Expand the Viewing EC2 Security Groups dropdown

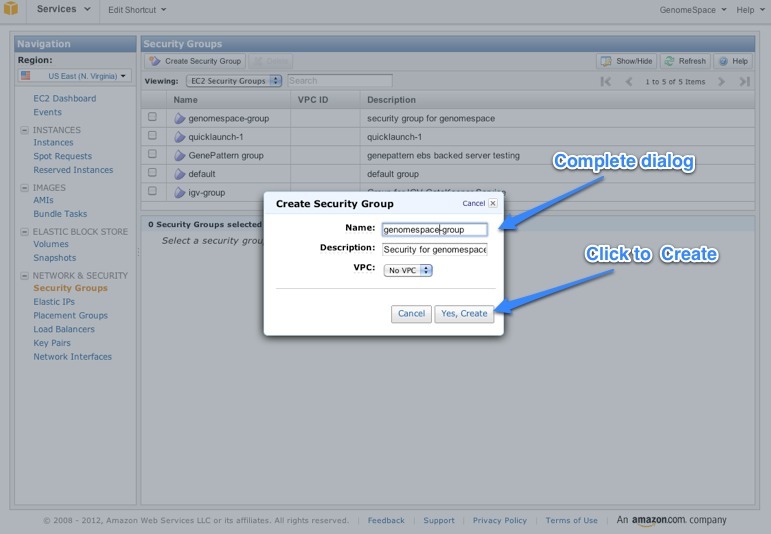click(x=233, y=81)
